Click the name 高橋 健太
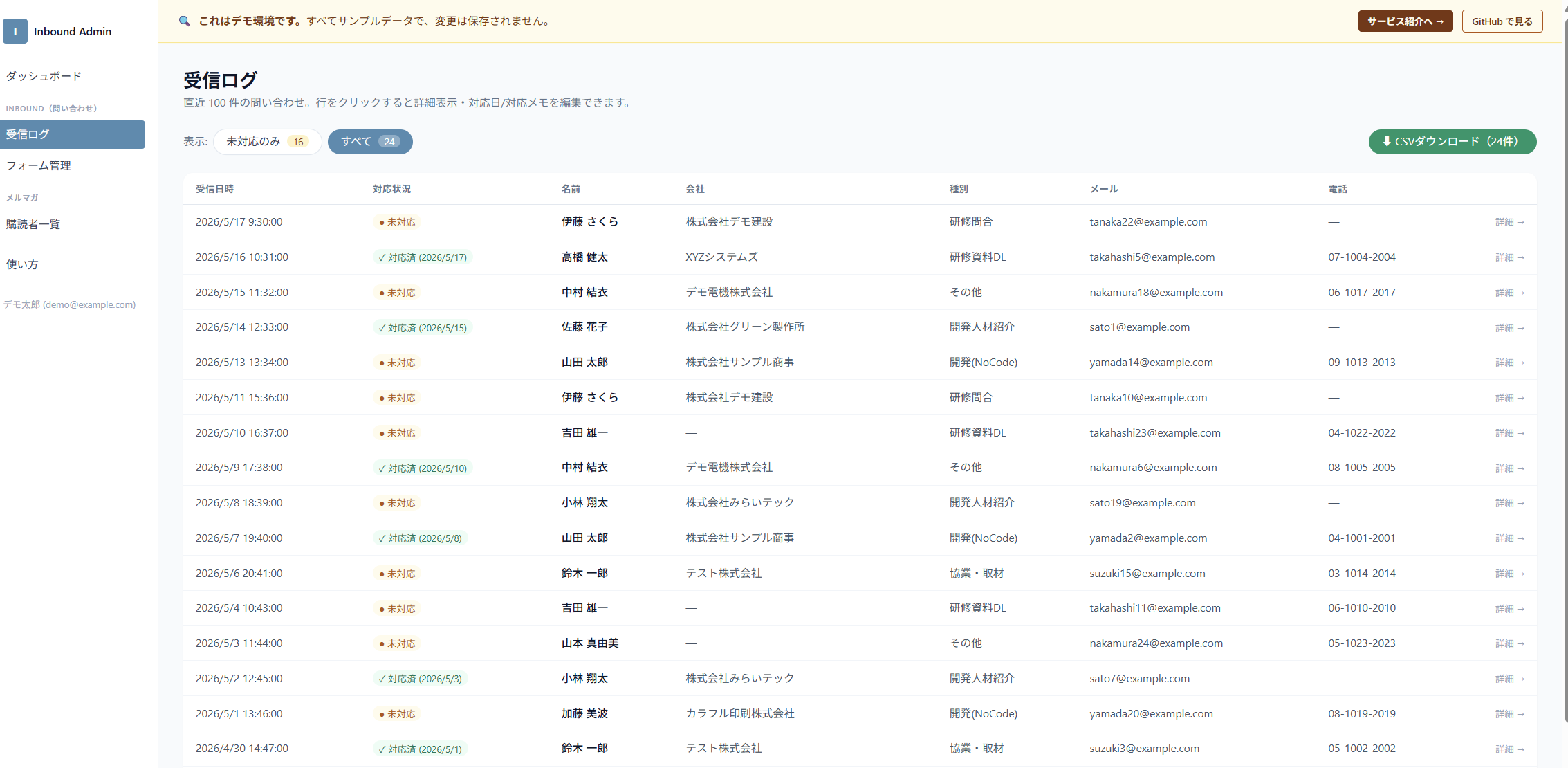 584,257
